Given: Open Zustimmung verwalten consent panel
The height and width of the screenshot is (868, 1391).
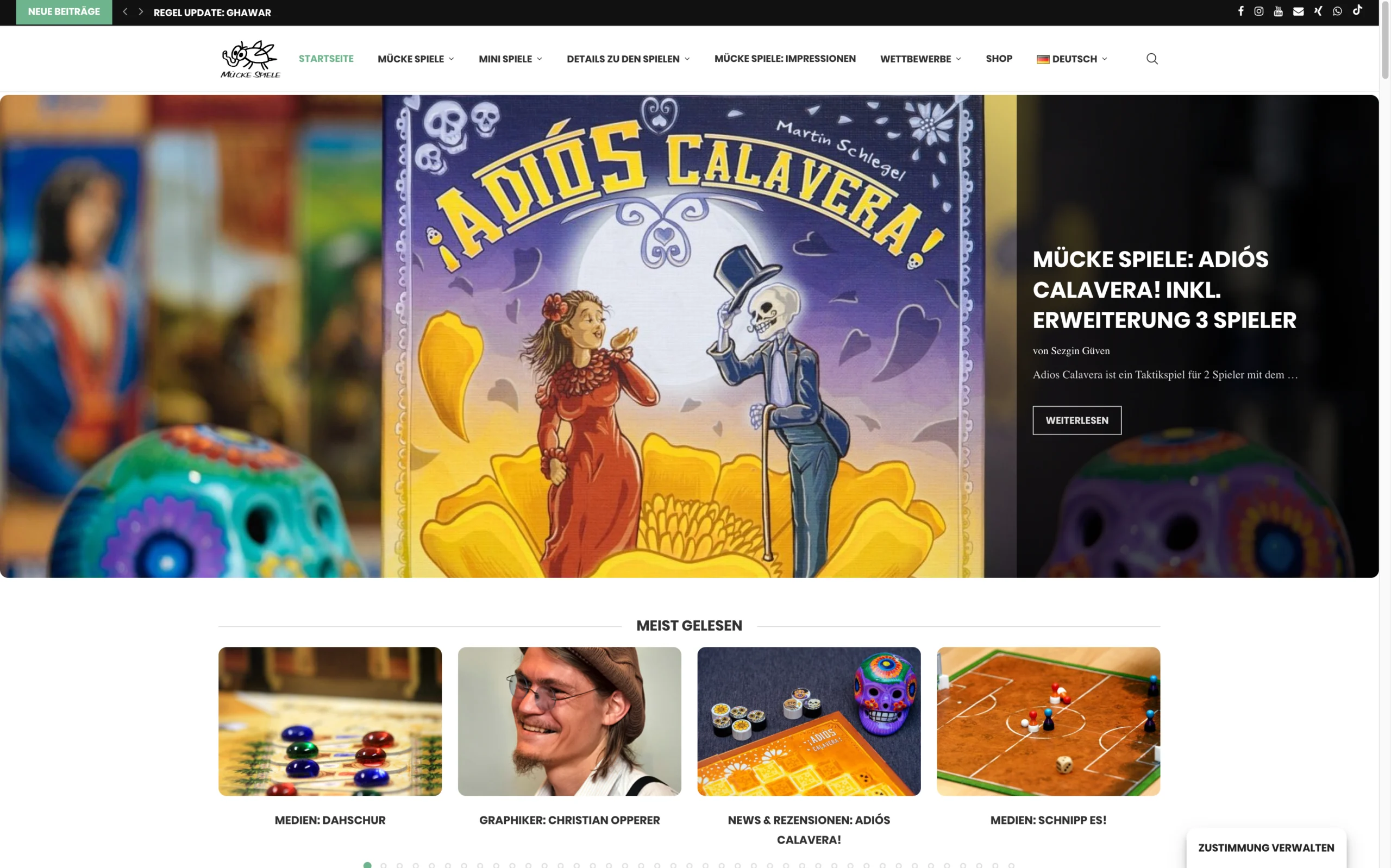Looking at the screenshot, I should click(x=1266, y=848).
